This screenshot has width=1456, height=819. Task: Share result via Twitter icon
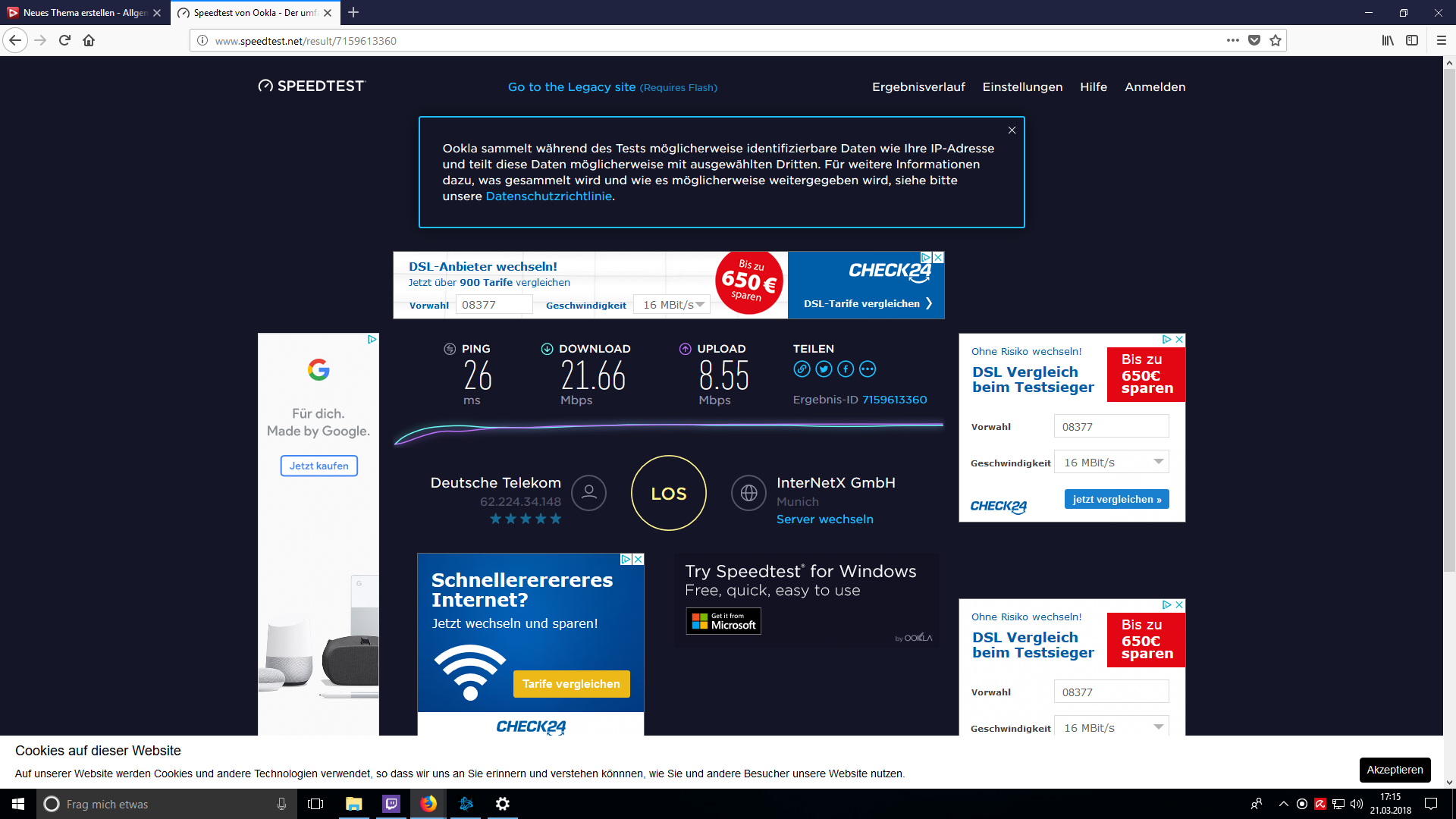(824, 369)
